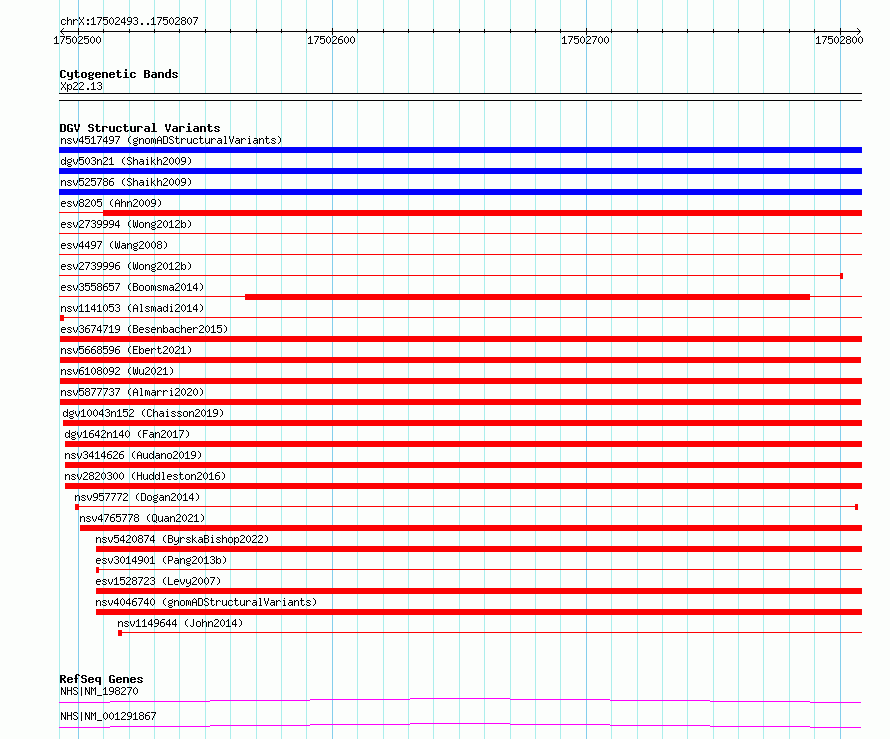
Task: Click the red bar under dgv1642n140
Action: coord(463,444)
